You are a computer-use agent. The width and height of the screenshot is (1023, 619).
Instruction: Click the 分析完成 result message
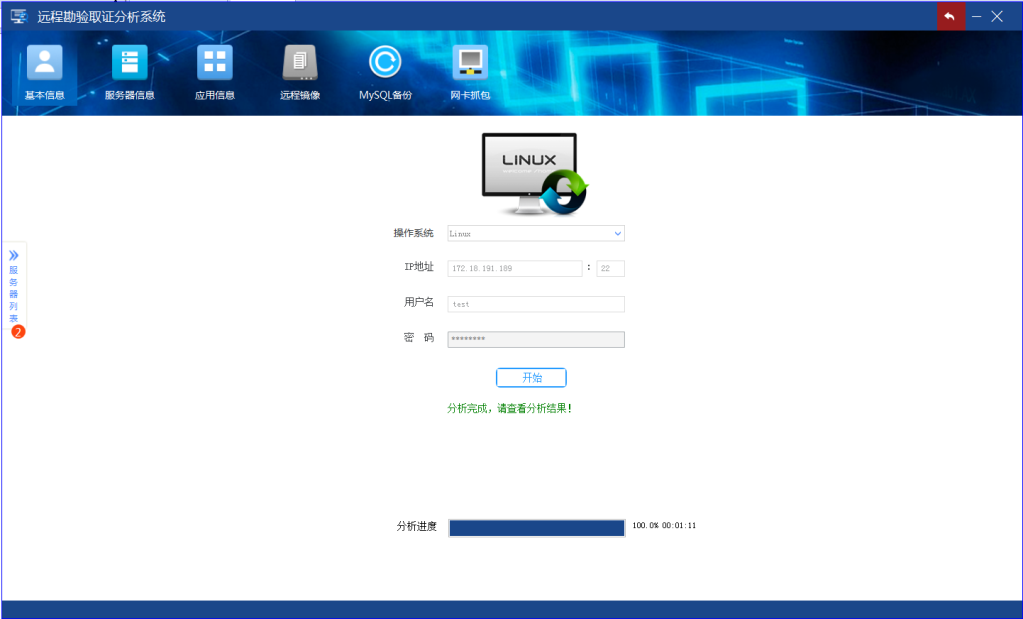coord(512,407)
